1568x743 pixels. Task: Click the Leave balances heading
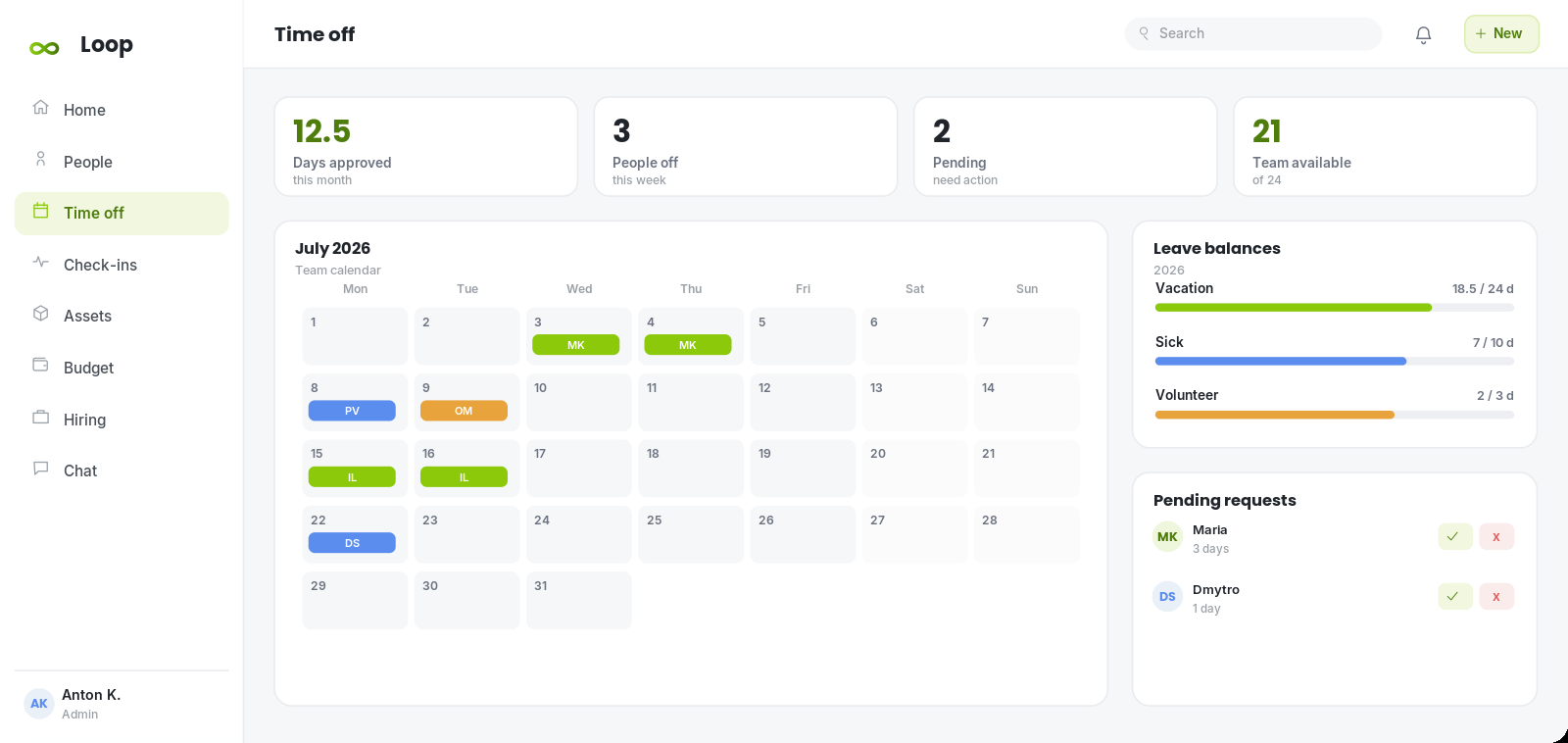(x=1216, y=248)
